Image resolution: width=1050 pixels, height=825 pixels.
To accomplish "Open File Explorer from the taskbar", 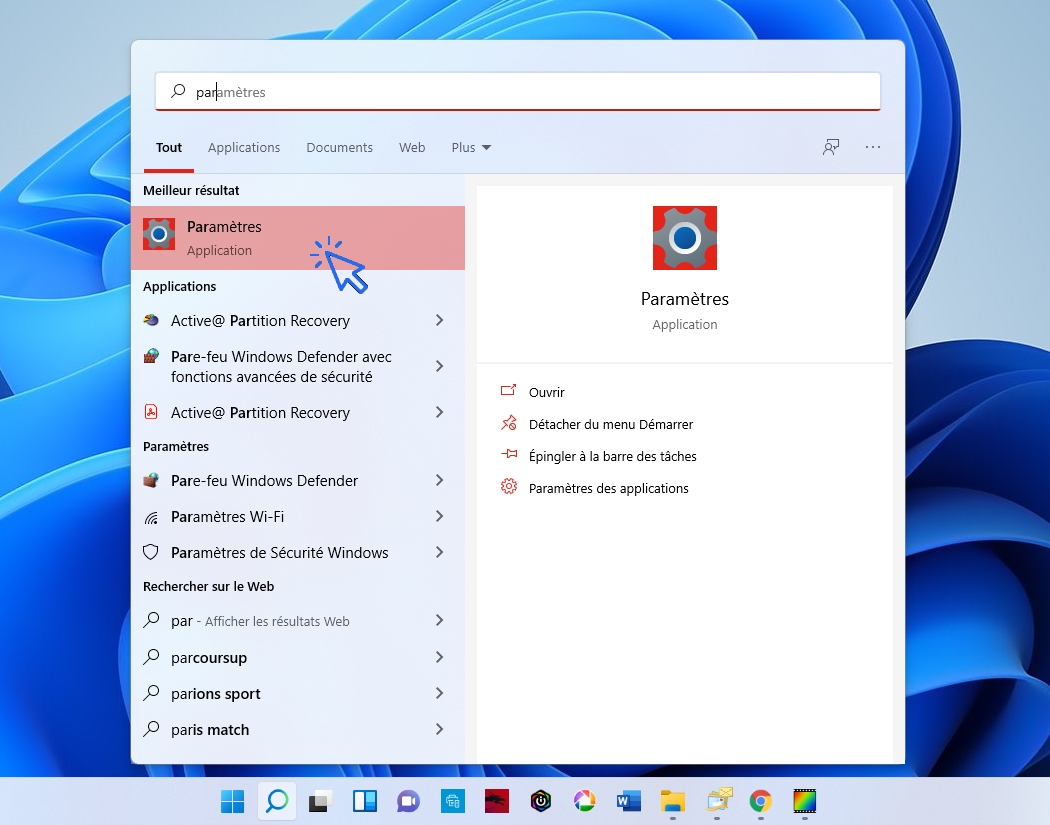I will click(672, 801).
